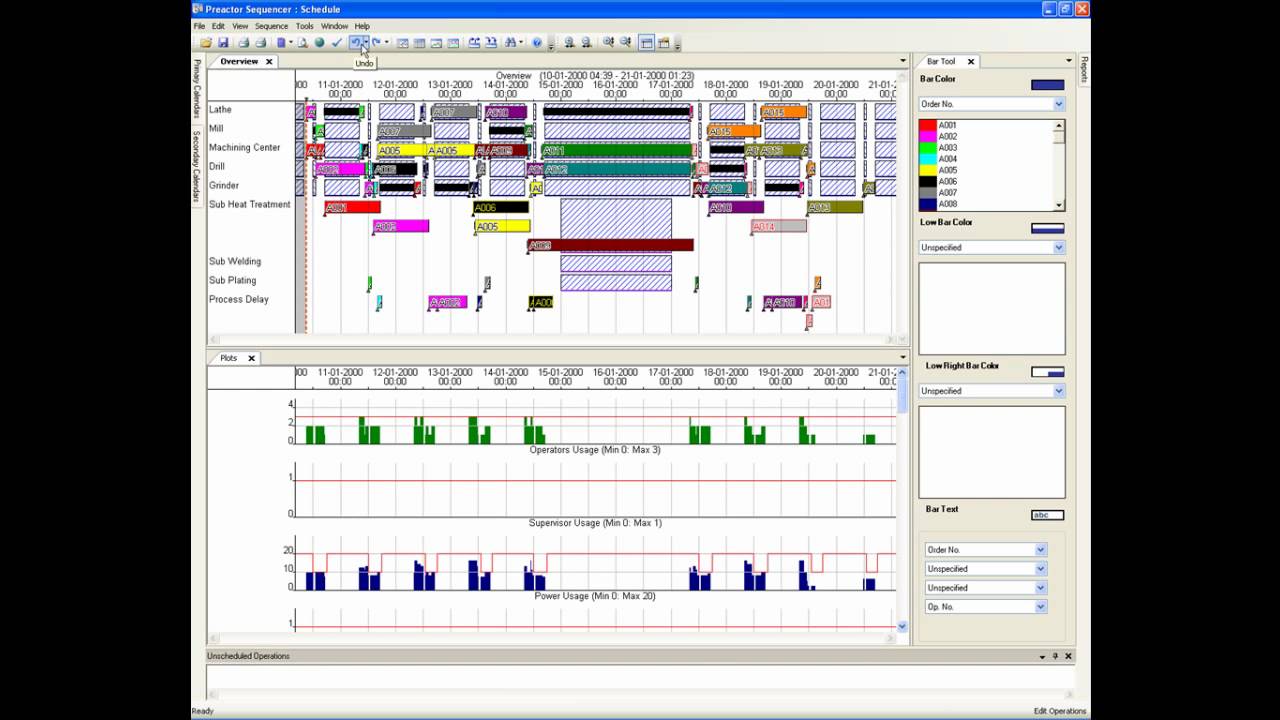Open the Primary Calendars side tab

[x=197, y=90]
